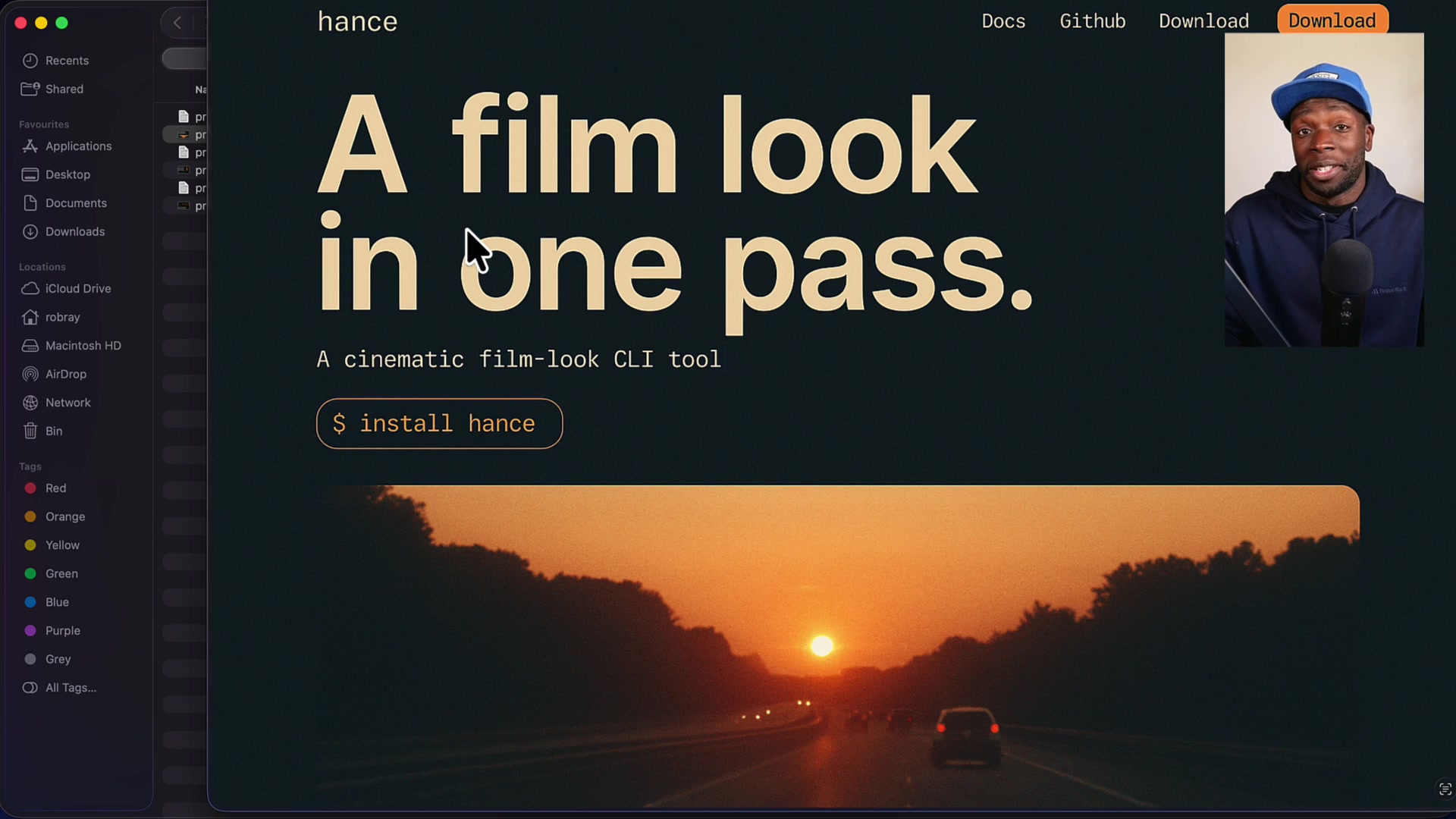This screenshot has height=819, width=1456.
Task: Go back in Finder window
Action: pos(177,23)
